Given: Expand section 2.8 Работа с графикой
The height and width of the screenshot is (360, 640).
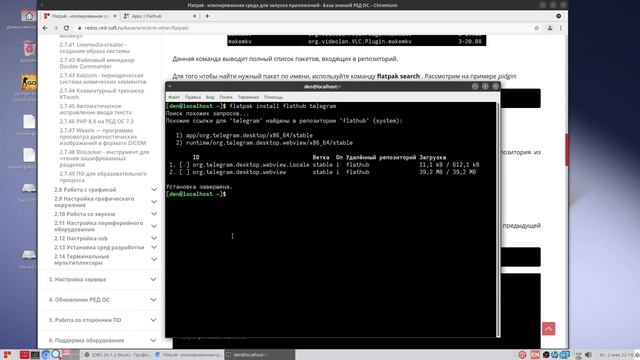Looking at the screenshot, I should (x=154, y=189).
